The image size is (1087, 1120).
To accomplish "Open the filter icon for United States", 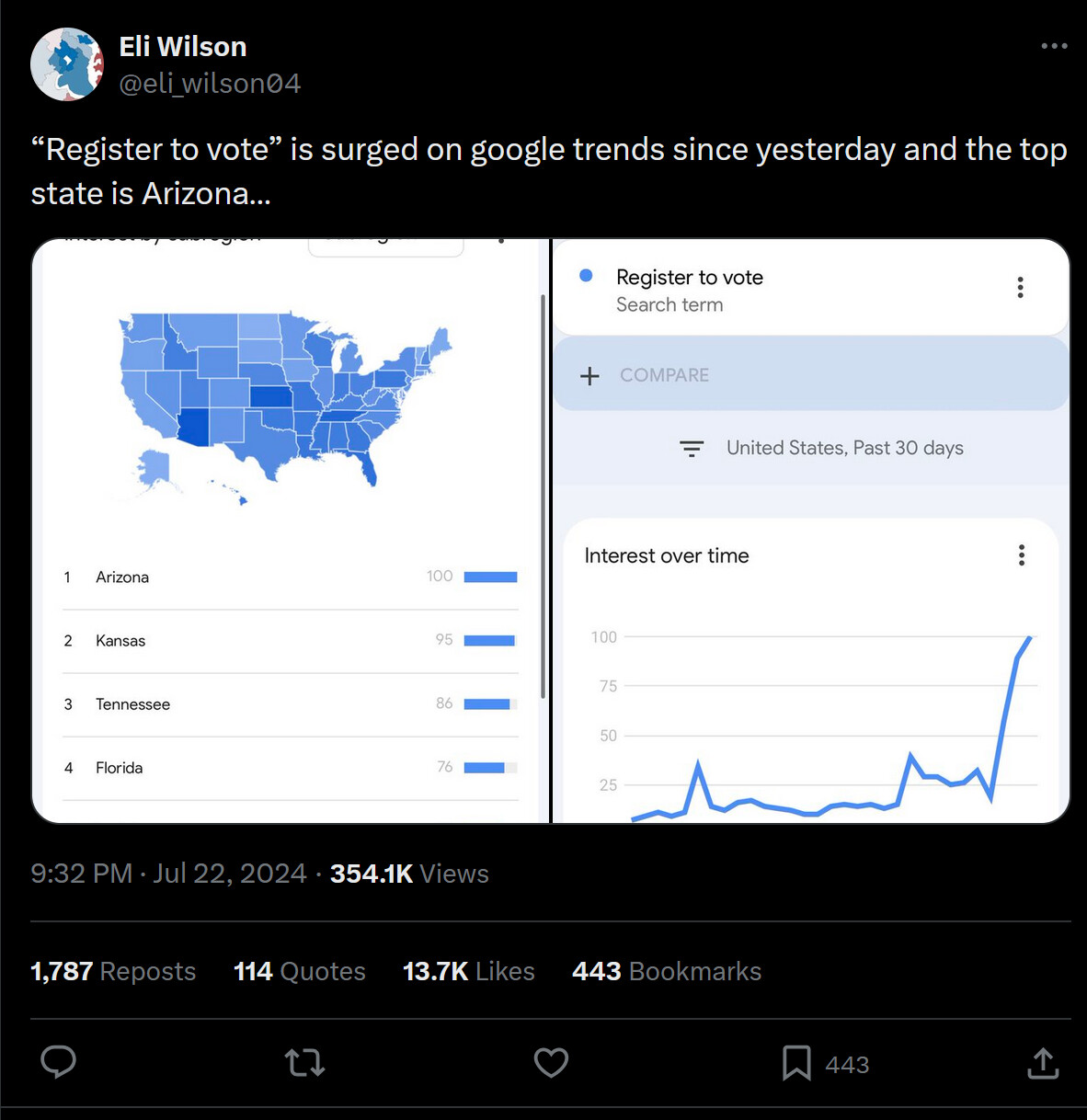I will [692, 448].
